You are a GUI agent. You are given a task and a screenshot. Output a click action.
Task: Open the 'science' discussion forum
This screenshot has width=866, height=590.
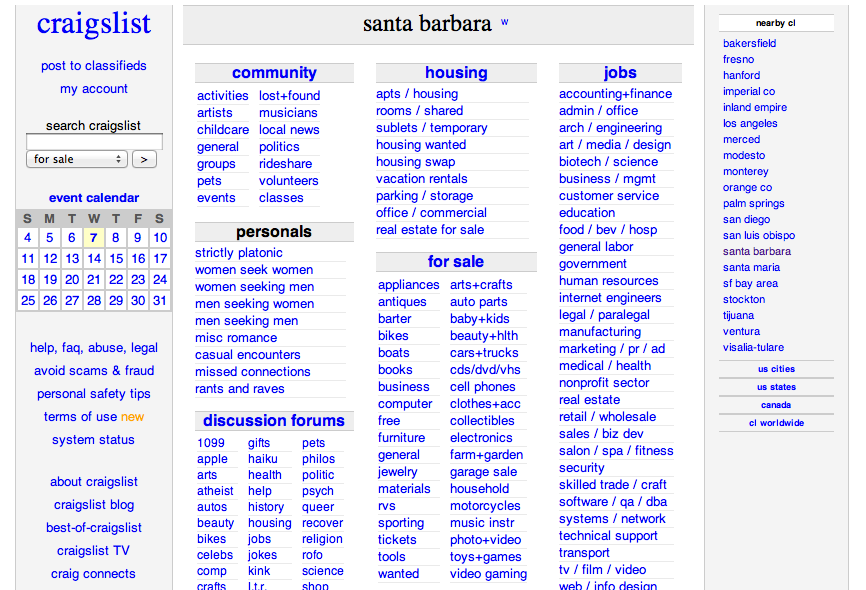(x=323, y=571)
